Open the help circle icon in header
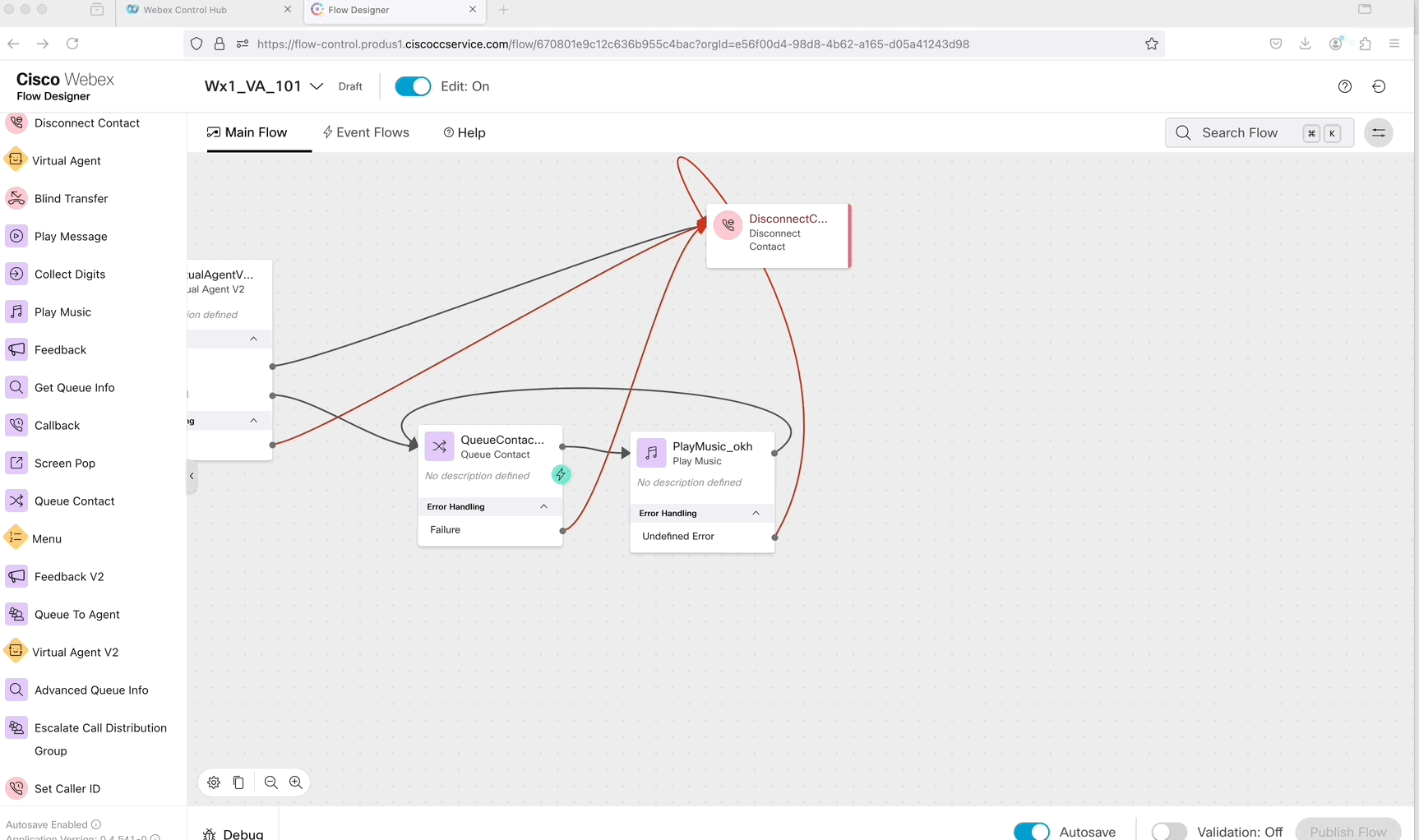The width and height of the screenshot is (1419, 840). [x=1345, y=86]
